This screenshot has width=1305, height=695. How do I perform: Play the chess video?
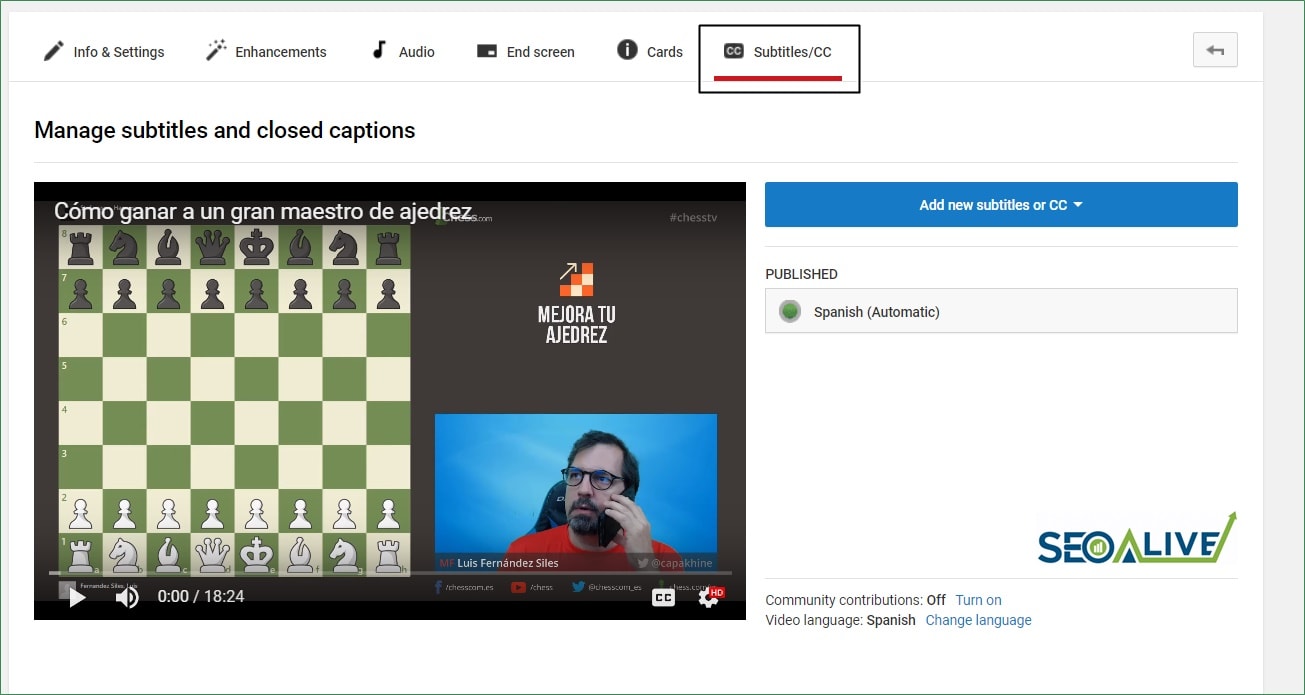[x=77, y=596]
